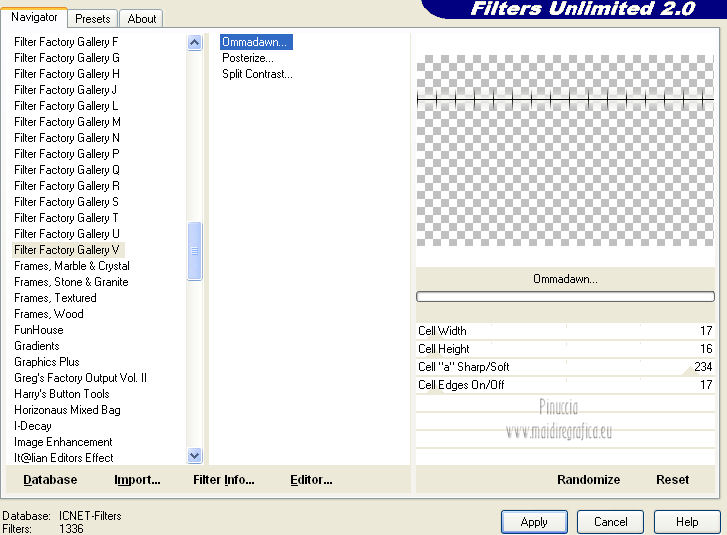Choose the Split Contrast... filter
Screen dimensions: 727x535
click(x=257, y=74)
